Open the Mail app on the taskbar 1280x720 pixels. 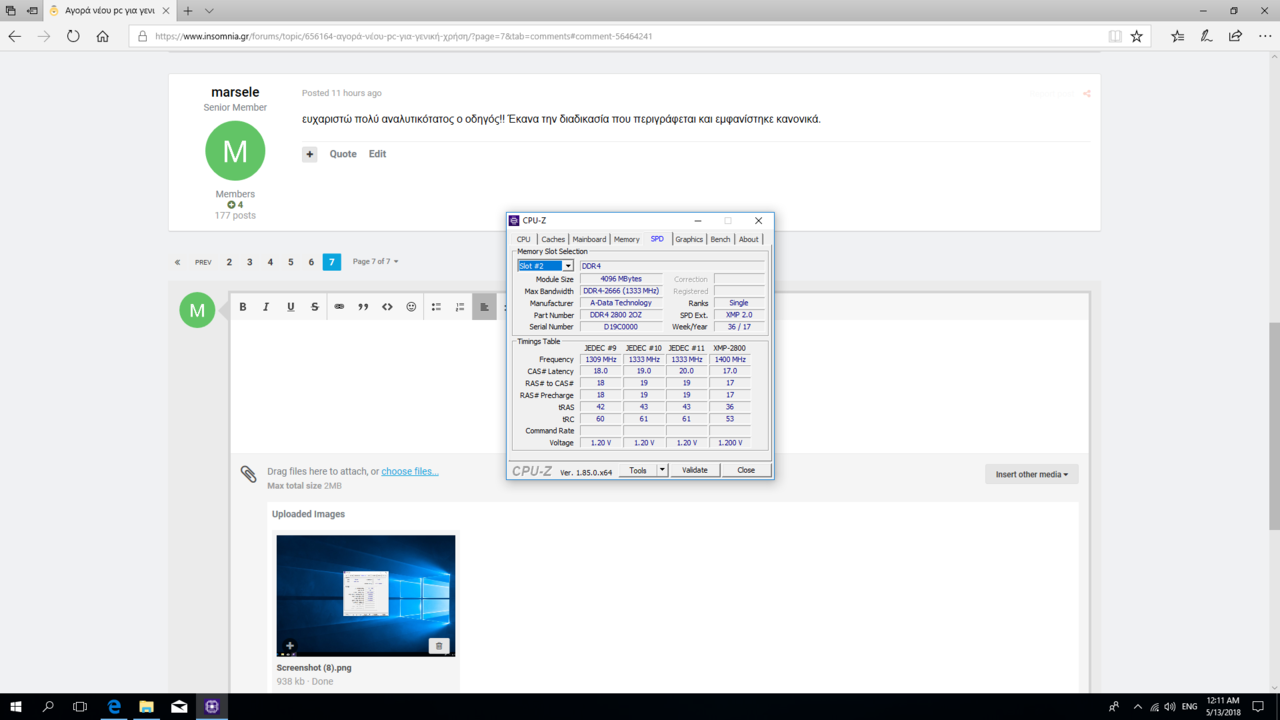click(179, 707)
